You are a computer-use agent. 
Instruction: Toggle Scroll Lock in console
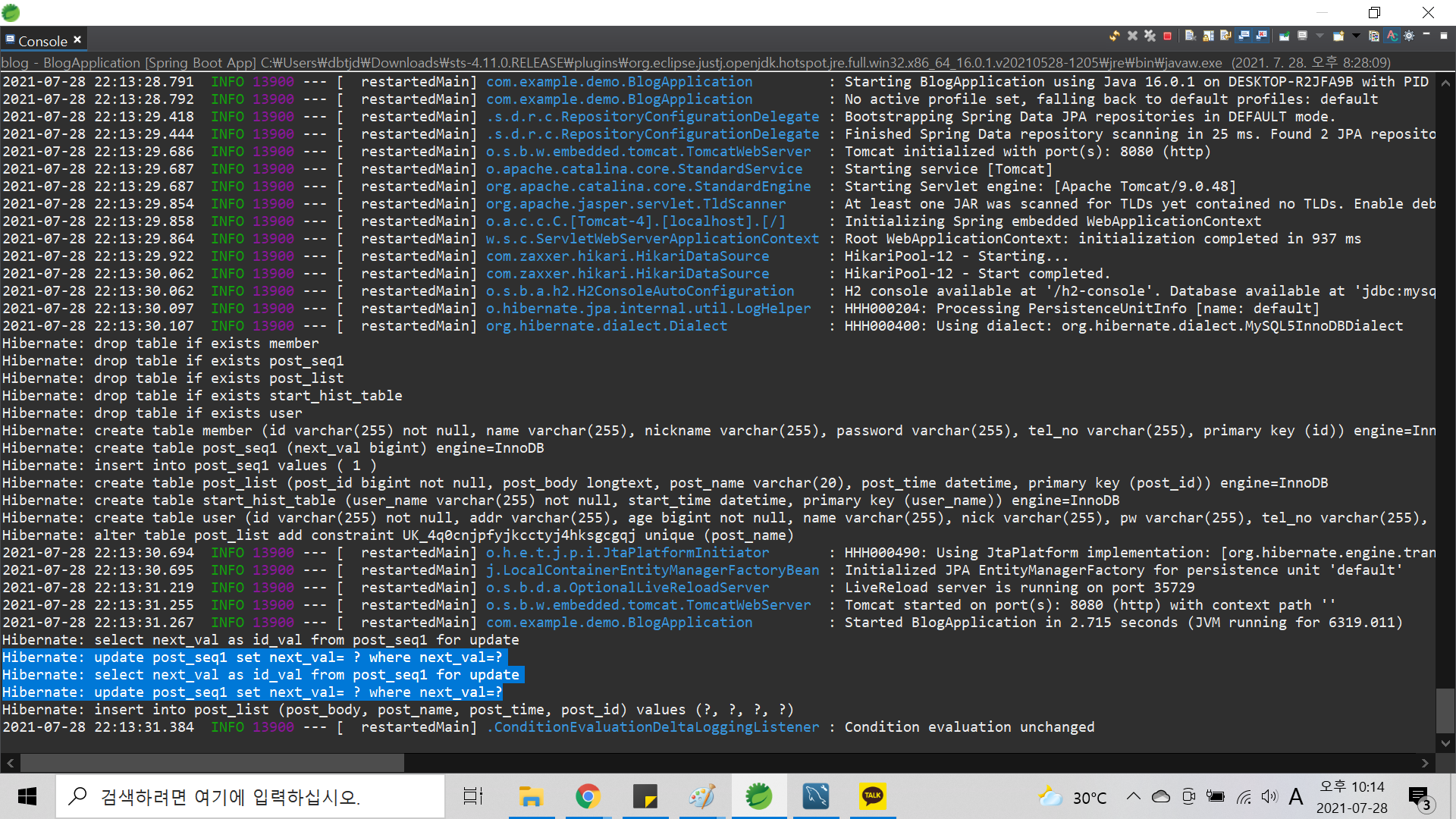pyautogui.click(x=1208, y=36)
